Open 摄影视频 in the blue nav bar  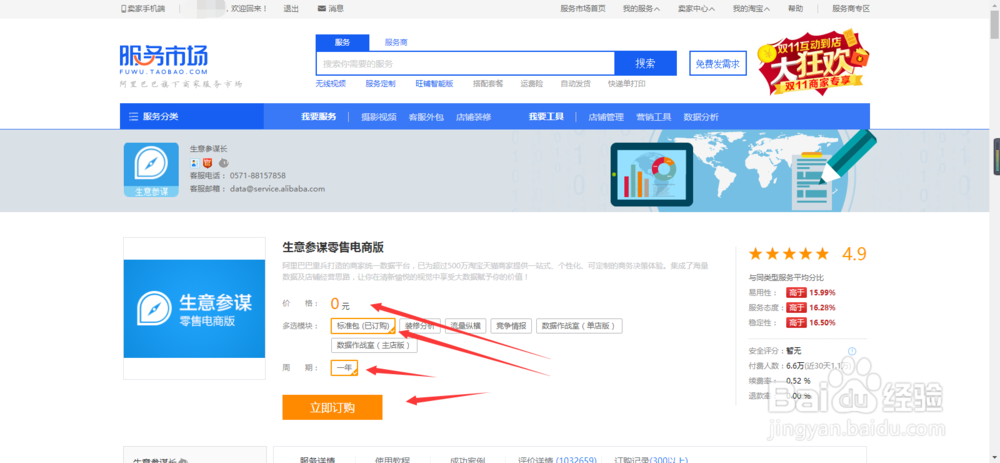[x=379, y=117]
